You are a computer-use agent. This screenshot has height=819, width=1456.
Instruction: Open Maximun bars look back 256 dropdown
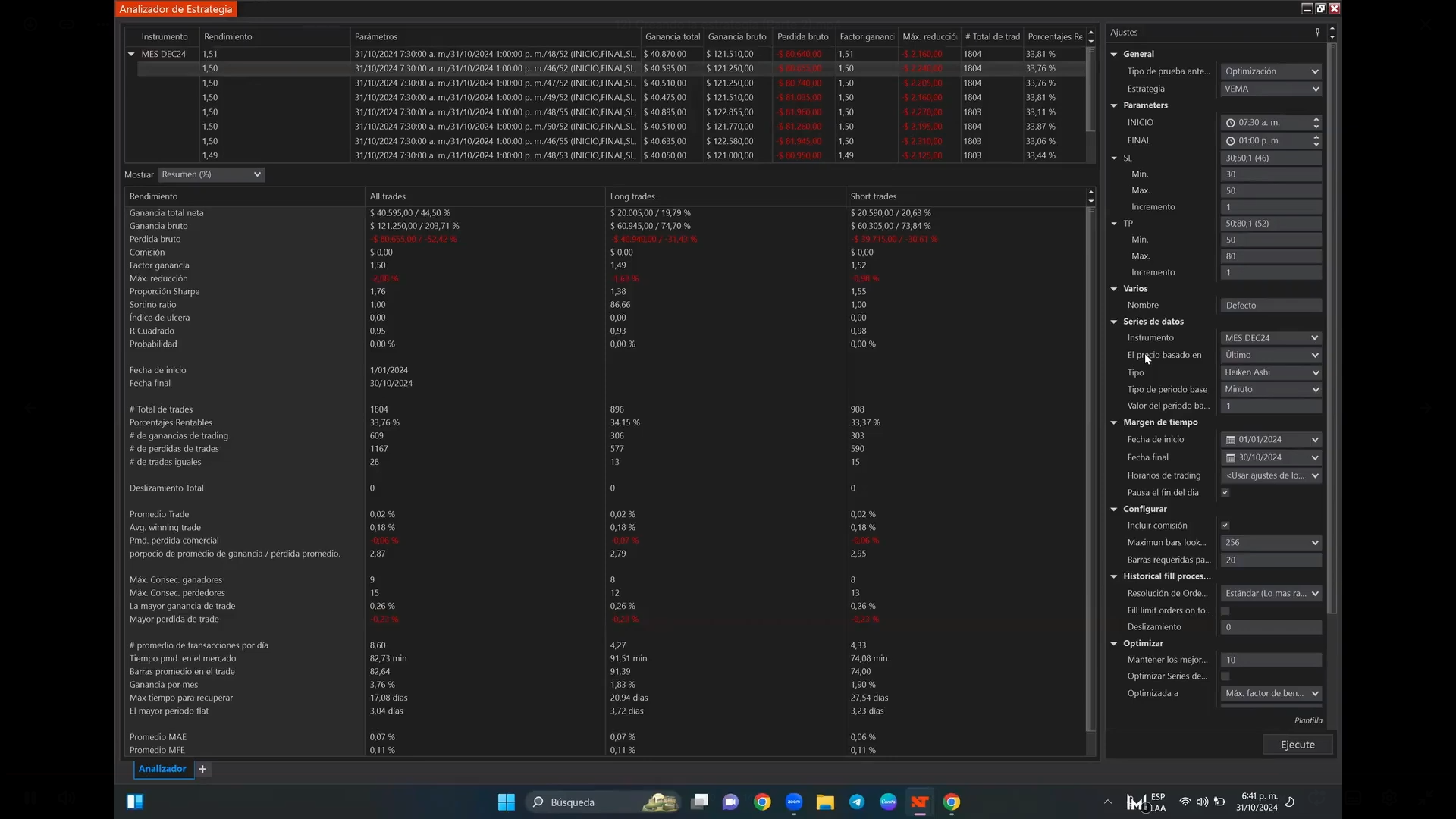pos(1271,543)
